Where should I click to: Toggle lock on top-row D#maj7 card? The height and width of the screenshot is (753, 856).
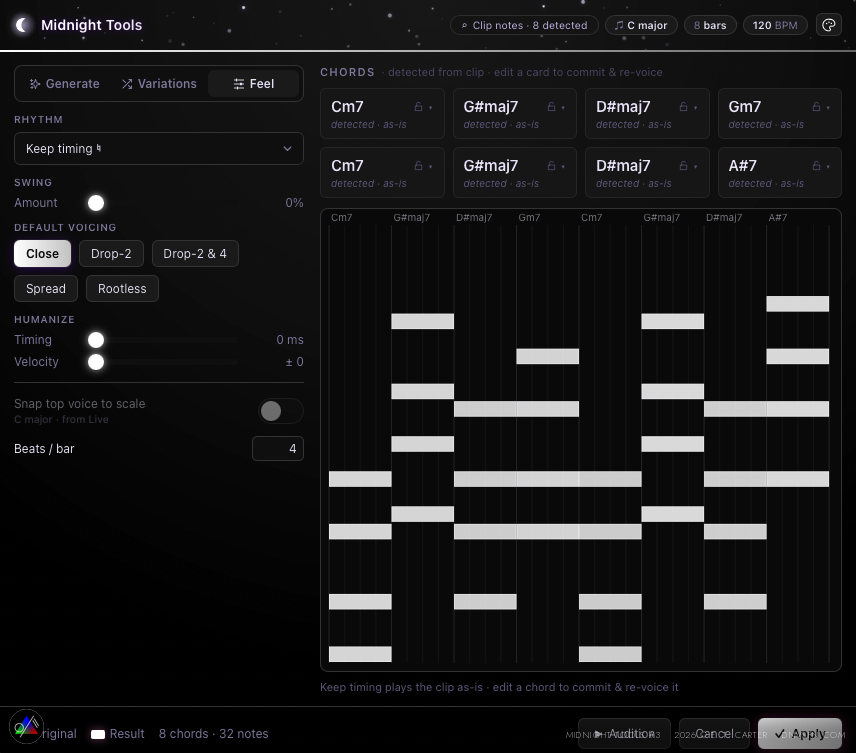[683, 106]
